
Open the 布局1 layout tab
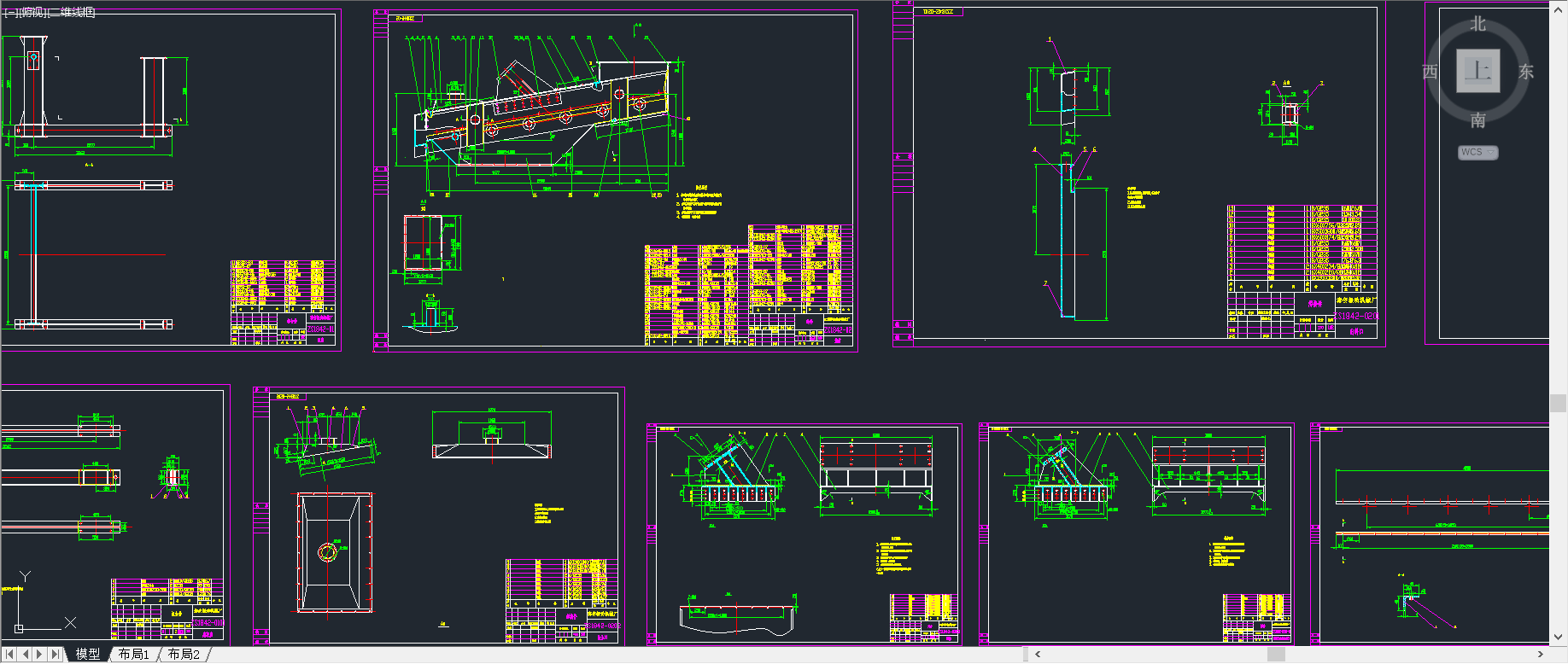click(x=134, y=655)
